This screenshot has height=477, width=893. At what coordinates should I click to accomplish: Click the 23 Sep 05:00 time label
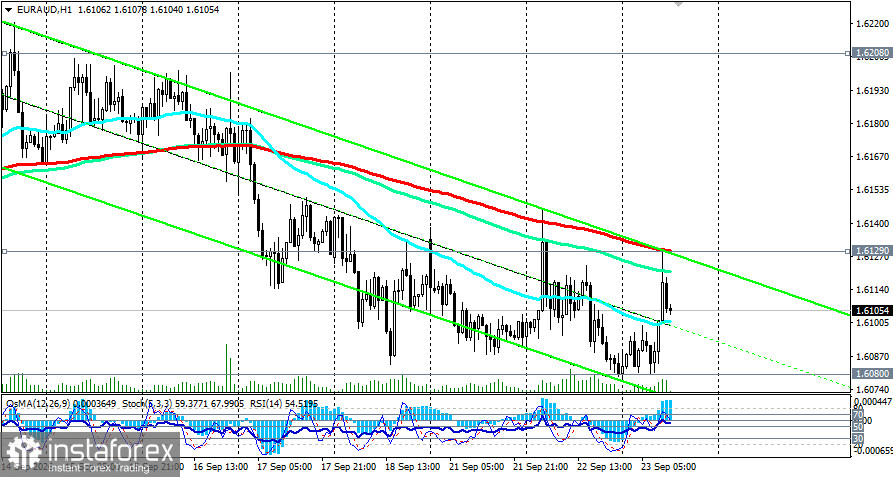click(669, 467)
